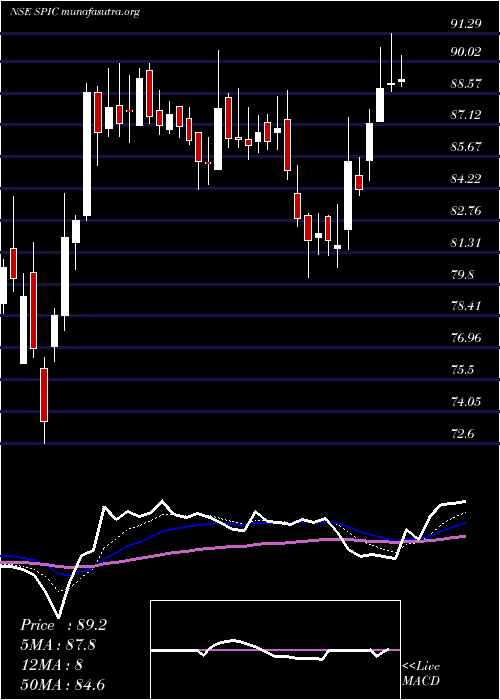Click the tall white candlestick rising to 88.57
The width and height of the screenshot is (500, 700).
(x=87, y=154)
